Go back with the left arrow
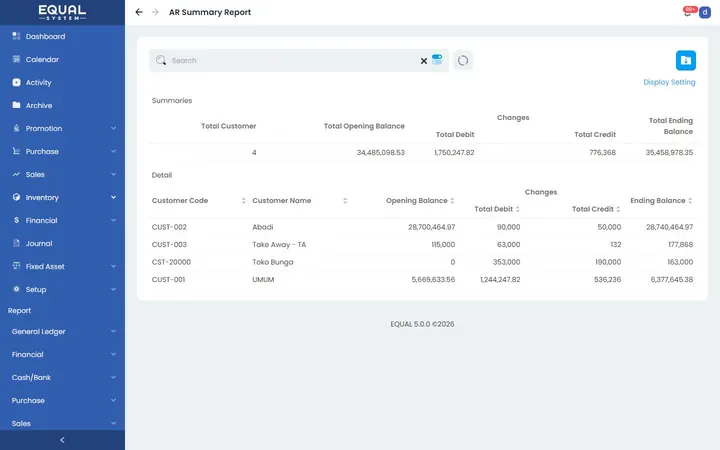The width and height of the screenshot is (720, 450). pyautogui.click(x=139, y=12)
